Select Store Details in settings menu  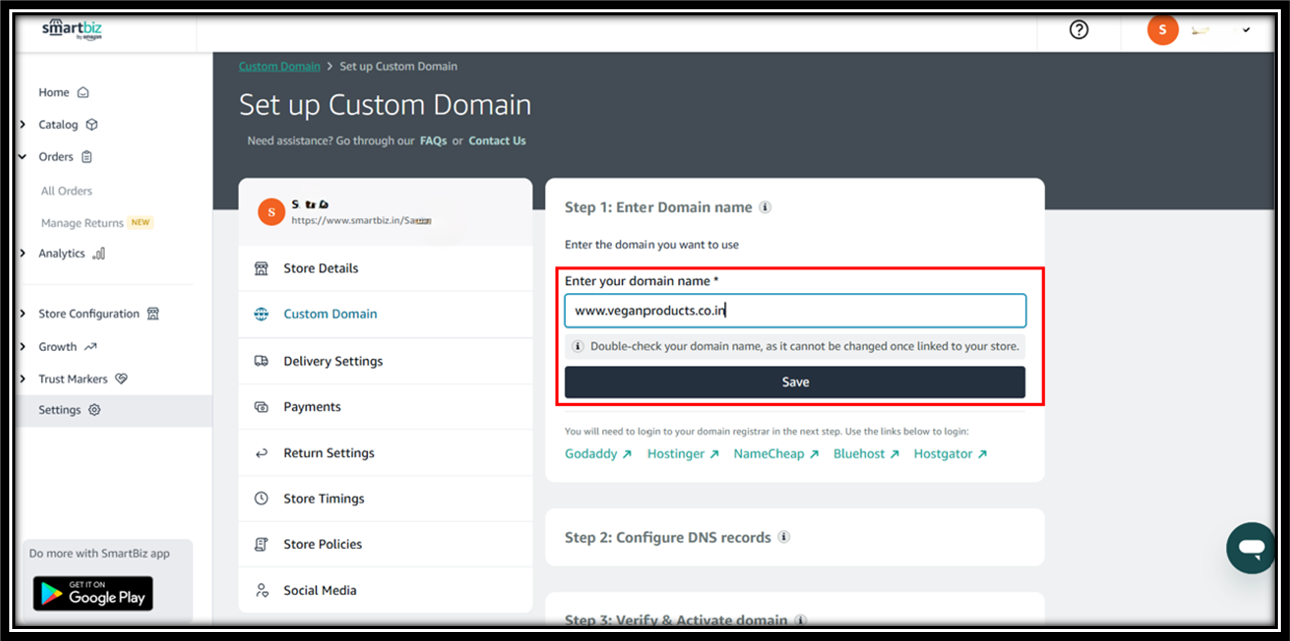click(x=320, y=268)
